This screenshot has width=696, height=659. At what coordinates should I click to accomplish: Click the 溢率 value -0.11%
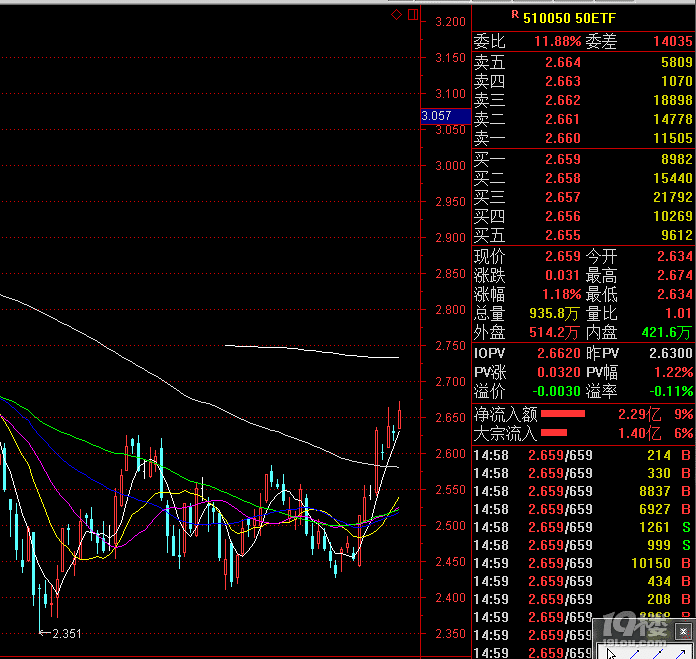pos(671,391)
